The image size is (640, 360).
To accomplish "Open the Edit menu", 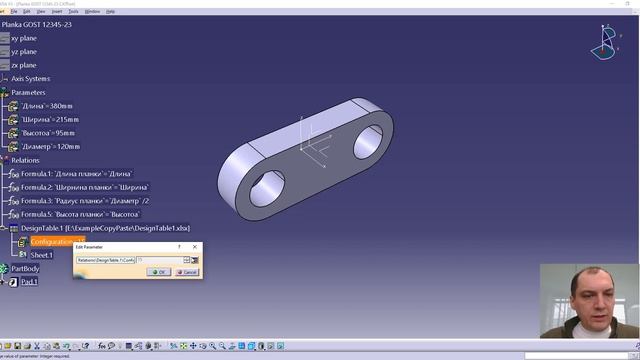I will pyautogui.click(x=27, y=11).
